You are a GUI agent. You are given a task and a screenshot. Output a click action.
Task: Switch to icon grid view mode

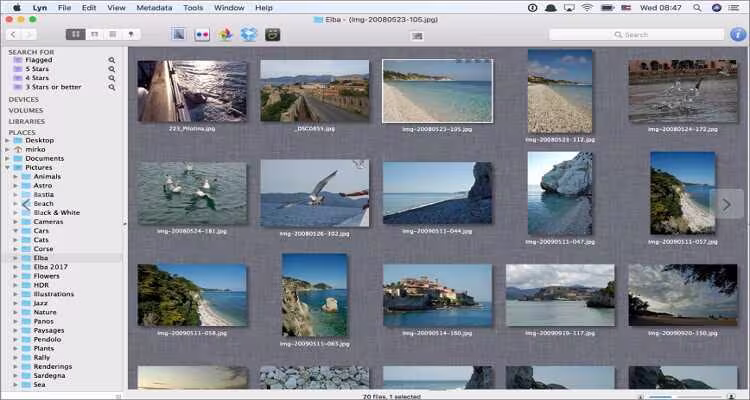pos(76,34)
